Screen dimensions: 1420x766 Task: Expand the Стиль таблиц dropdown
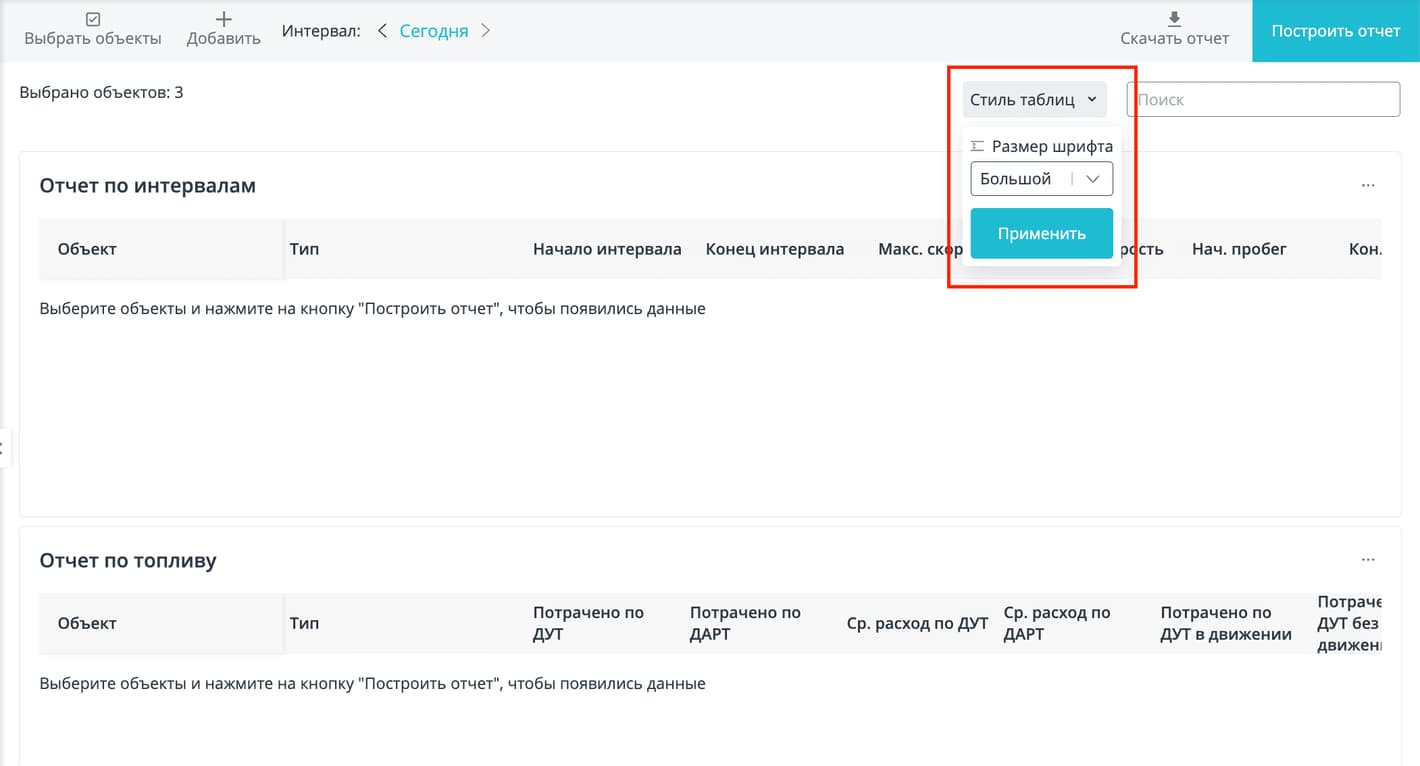click(1034, 100)
